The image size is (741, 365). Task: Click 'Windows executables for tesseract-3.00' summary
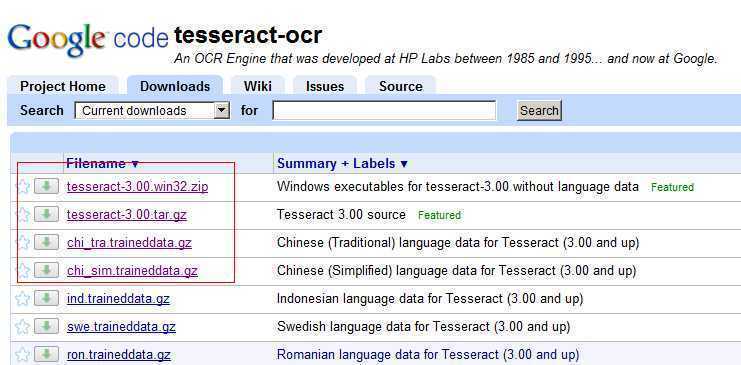pyautogui.click(x=457, y=187)
